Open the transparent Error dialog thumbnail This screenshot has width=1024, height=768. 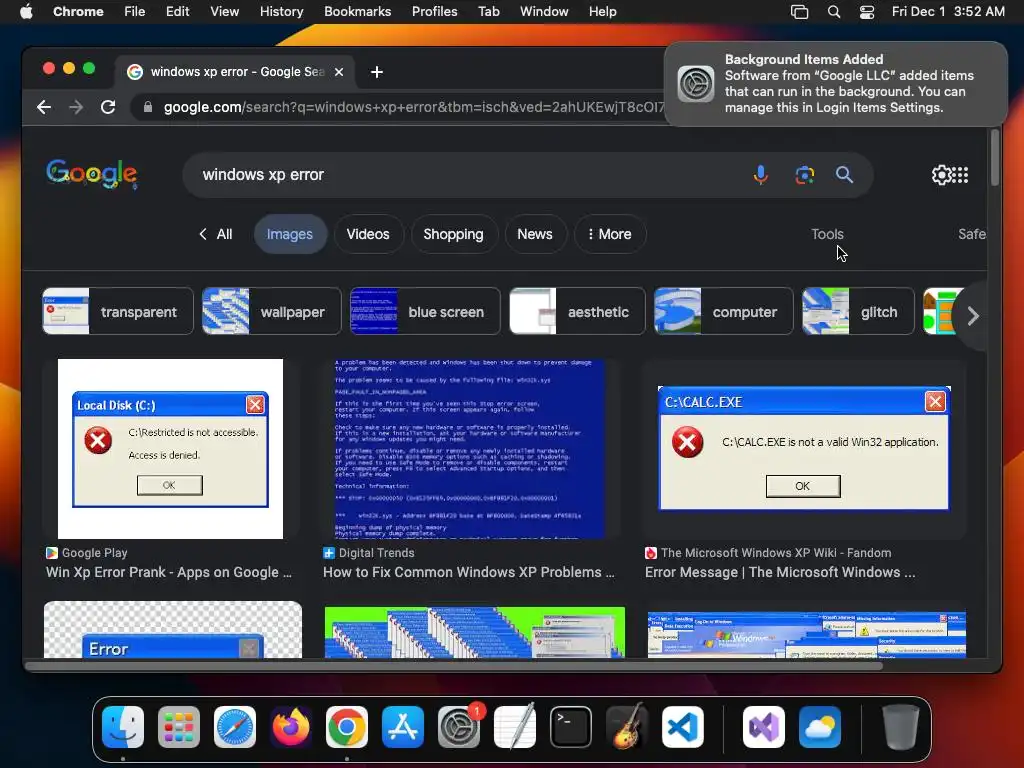(173, 630)
